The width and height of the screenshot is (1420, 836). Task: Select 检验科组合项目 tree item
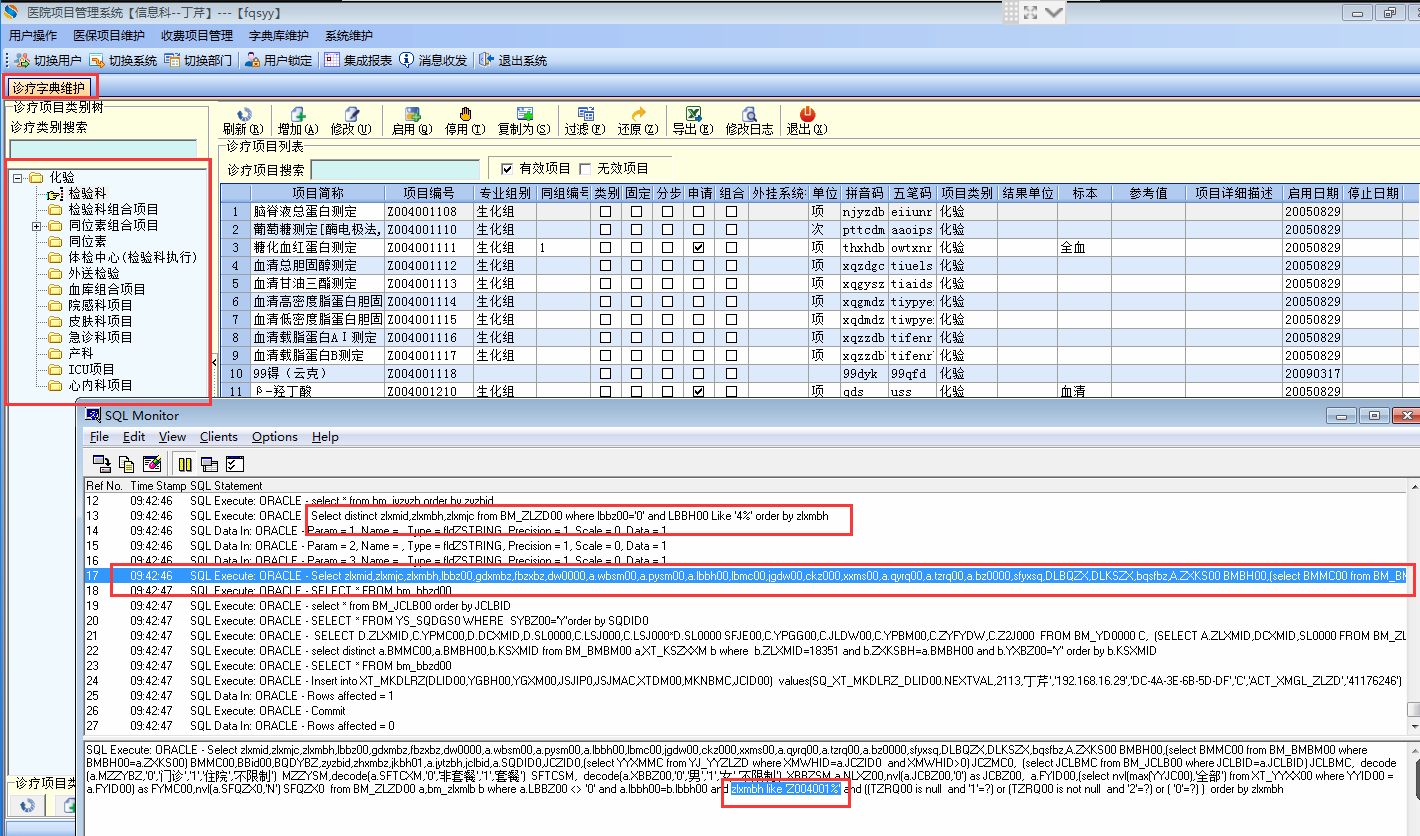113,210
